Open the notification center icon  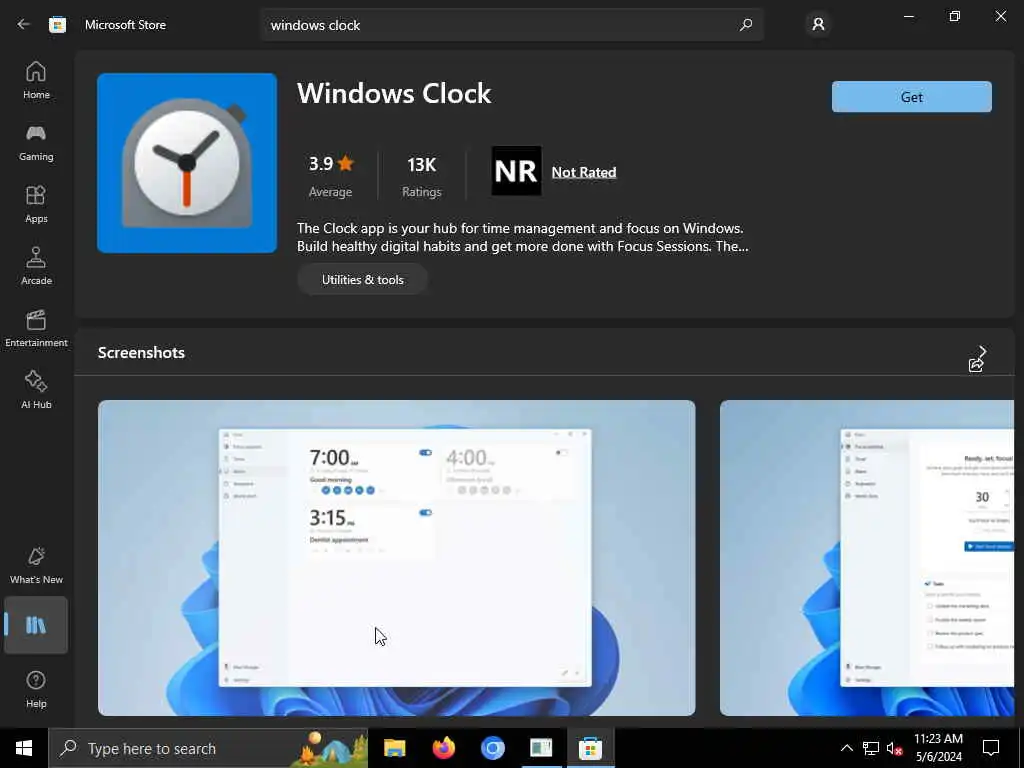991,748
